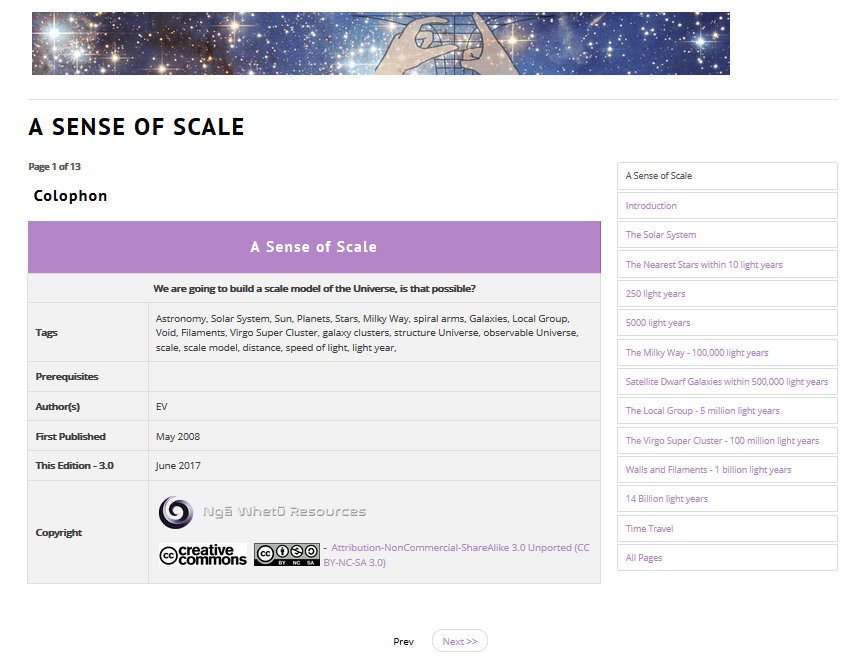Image resolution: width=866 pixels, height=666 pixels.
Task: Select the 250 light years page
Action: click(655, 294)
